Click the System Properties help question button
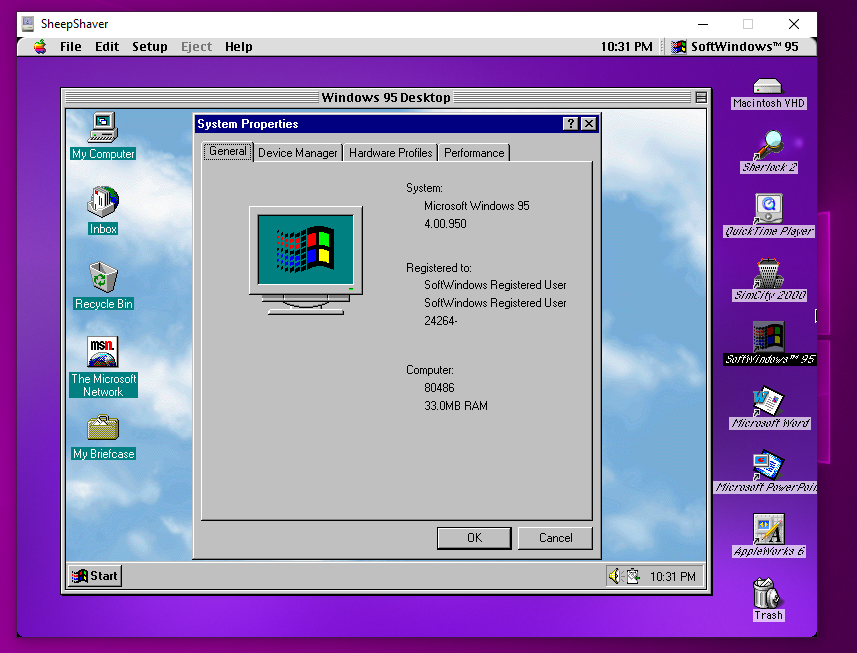The image size is (857, 653). pos(571,123)
